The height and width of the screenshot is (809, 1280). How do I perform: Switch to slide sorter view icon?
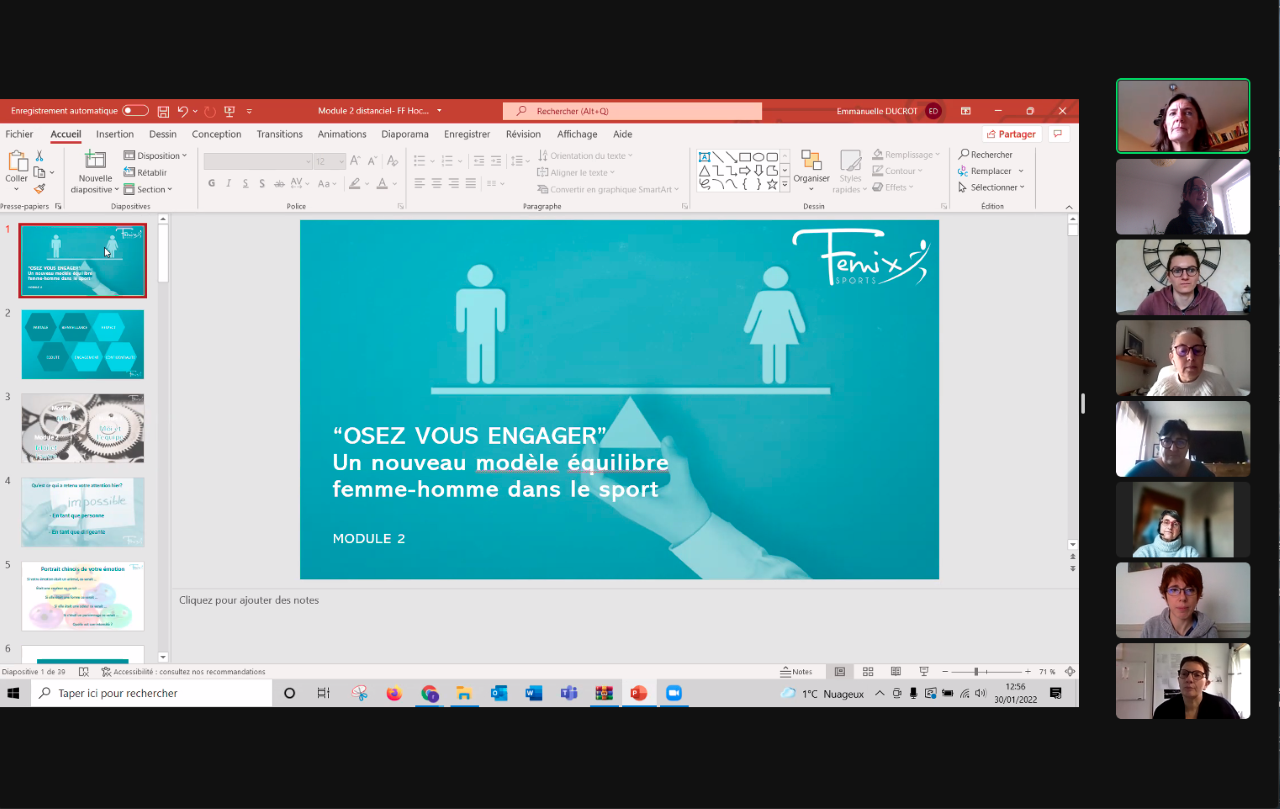[868, 672]
